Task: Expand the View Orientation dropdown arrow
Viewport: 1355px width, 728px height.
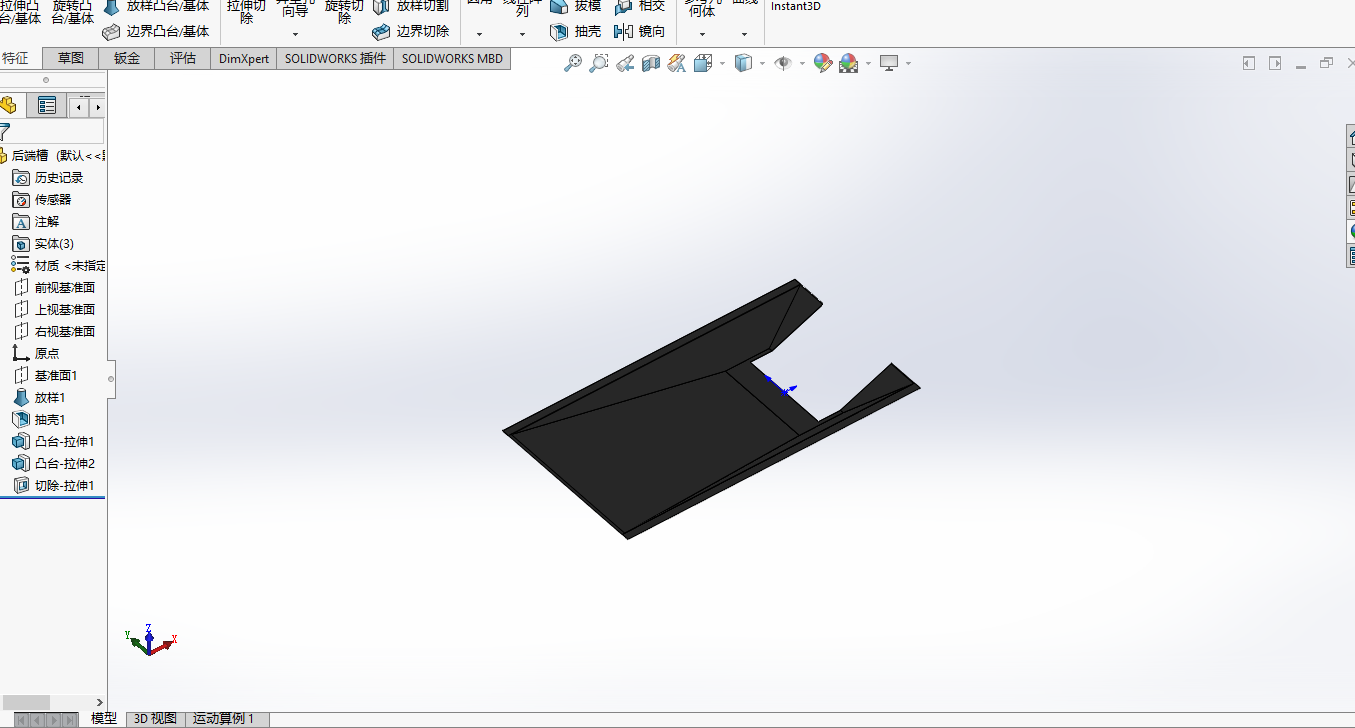Action: [x=722, y=63]
